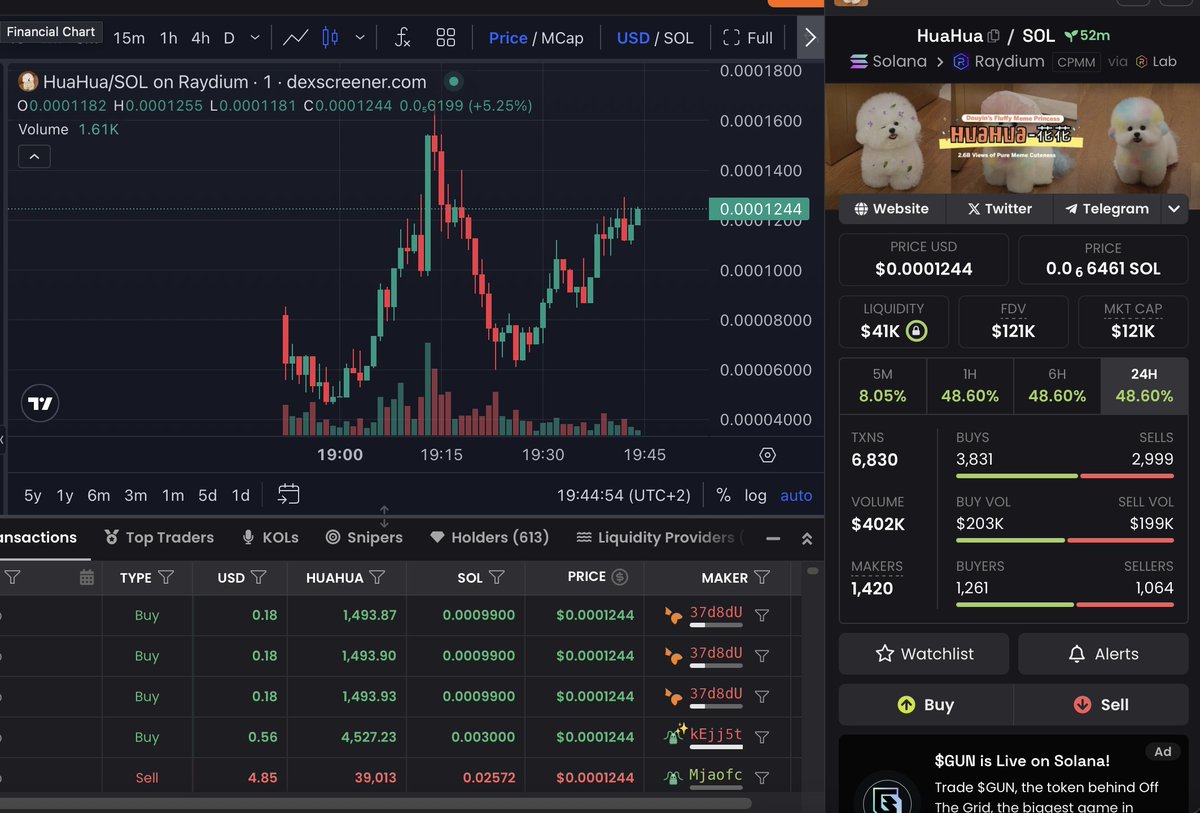Minimize the transactions panel with dash icon
Image resolution: width=1200 pixels, height=813 pixels.
coord(773,538)
